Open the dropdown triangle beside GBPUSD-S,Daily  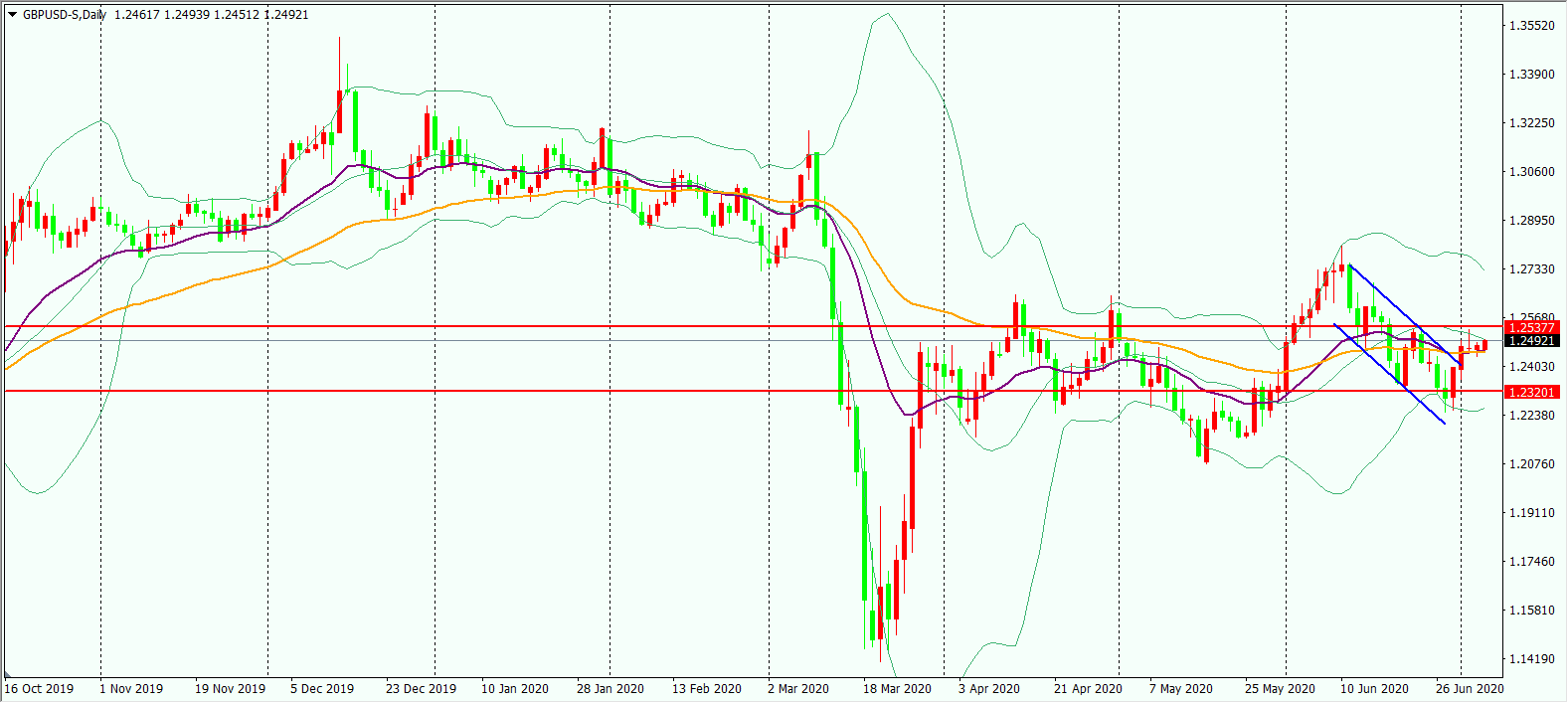(x=12, y=15)
